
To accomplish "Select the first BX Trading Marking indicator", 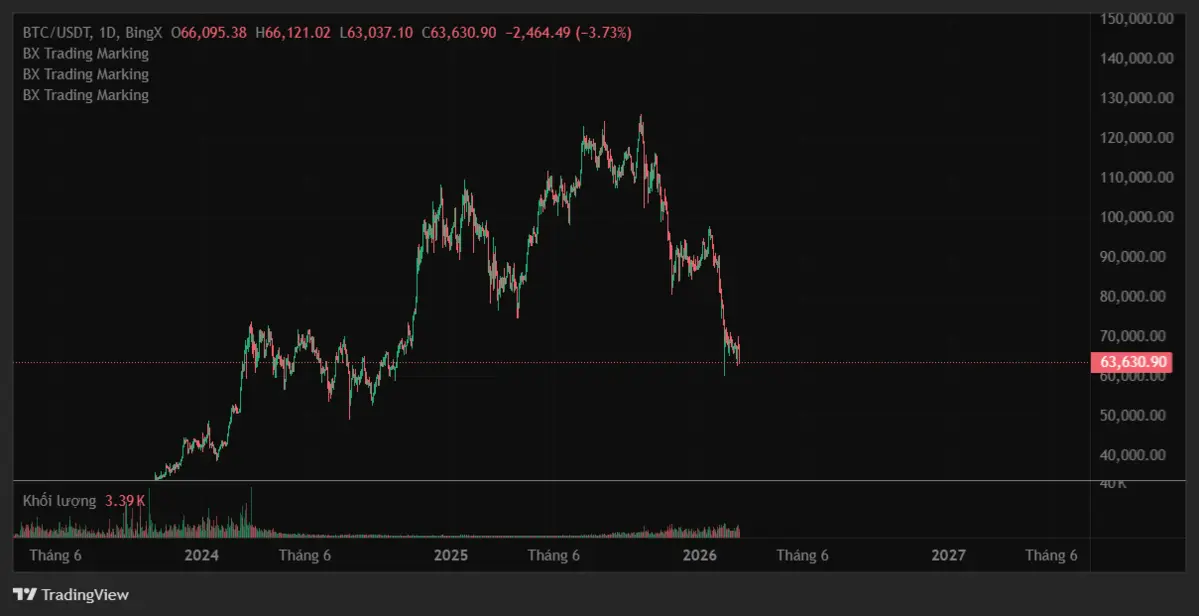I will [86, 54].
